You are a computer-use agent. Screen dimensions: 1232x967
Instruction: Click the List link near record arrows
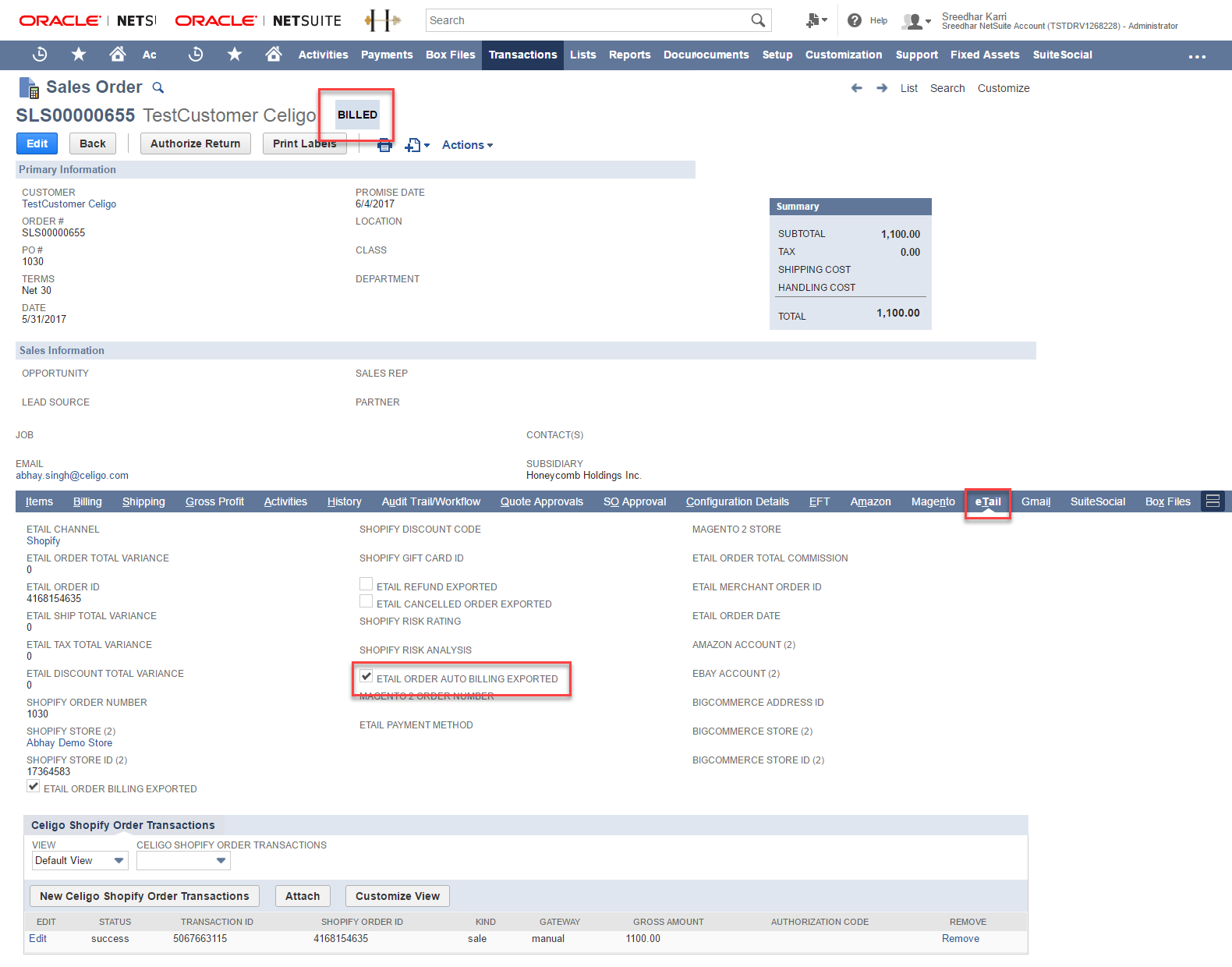(908, 88)
